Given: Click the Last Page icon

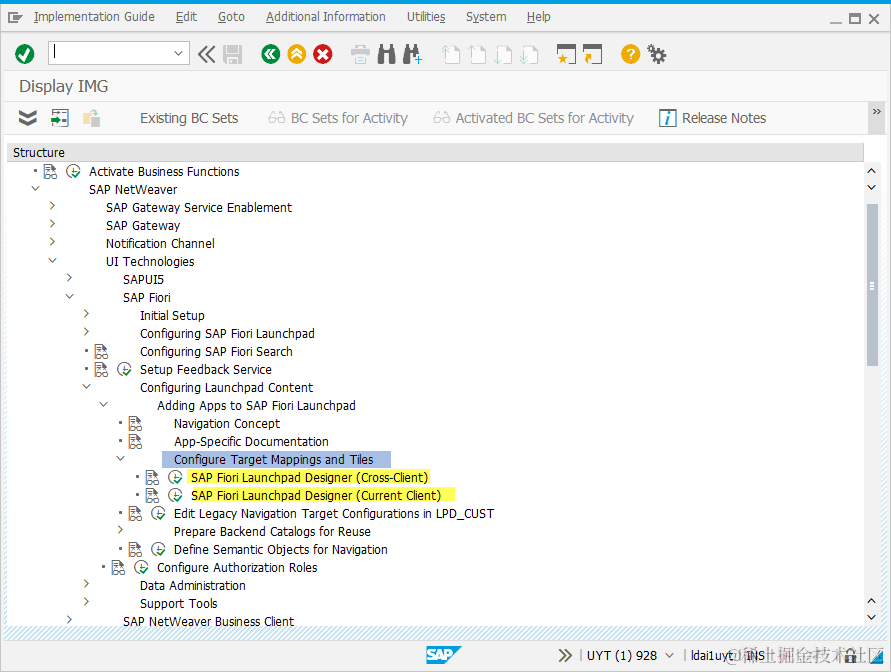Looking at the screenshot, I should 529,55.
